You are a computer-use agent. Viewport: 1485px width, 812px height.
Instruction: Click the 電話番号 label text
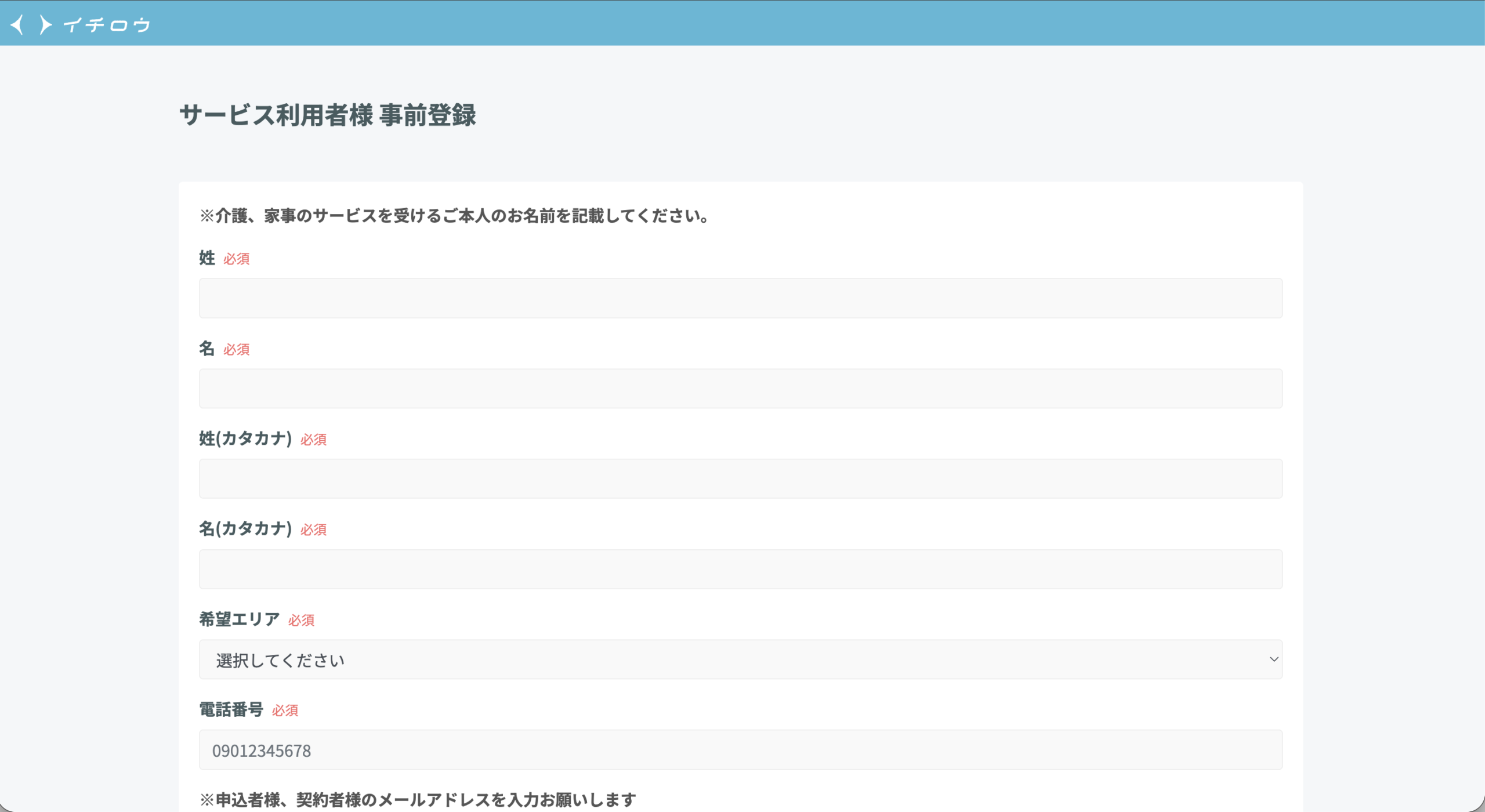coord(231,710)
